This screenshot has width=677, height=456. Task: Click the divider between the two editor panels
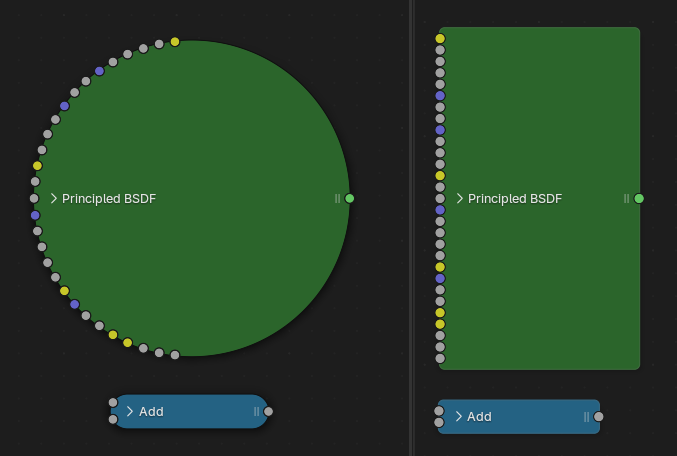click(412, 228)
